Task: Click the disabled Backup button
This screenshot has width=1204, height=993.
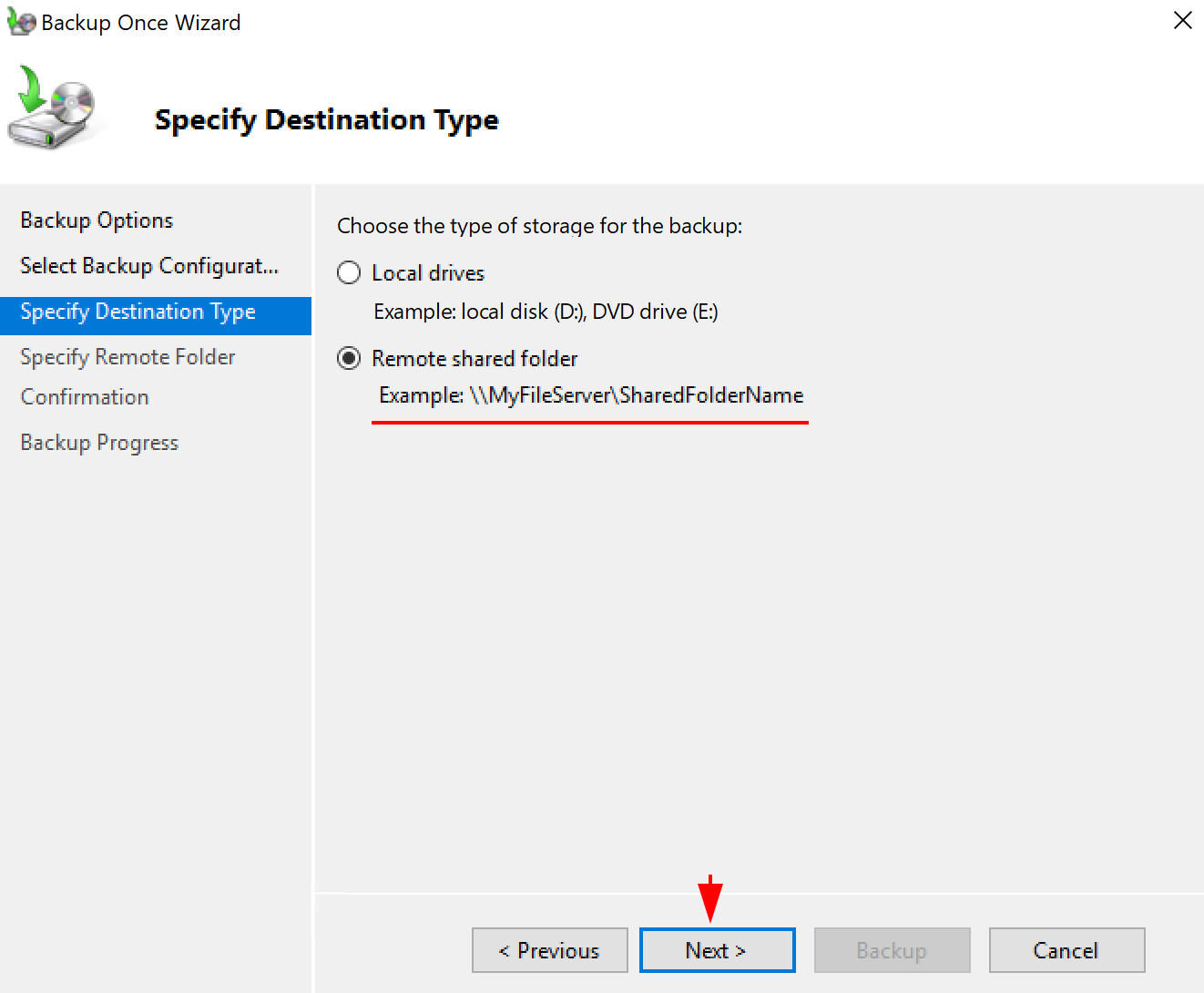Action: tap(892, 950)
